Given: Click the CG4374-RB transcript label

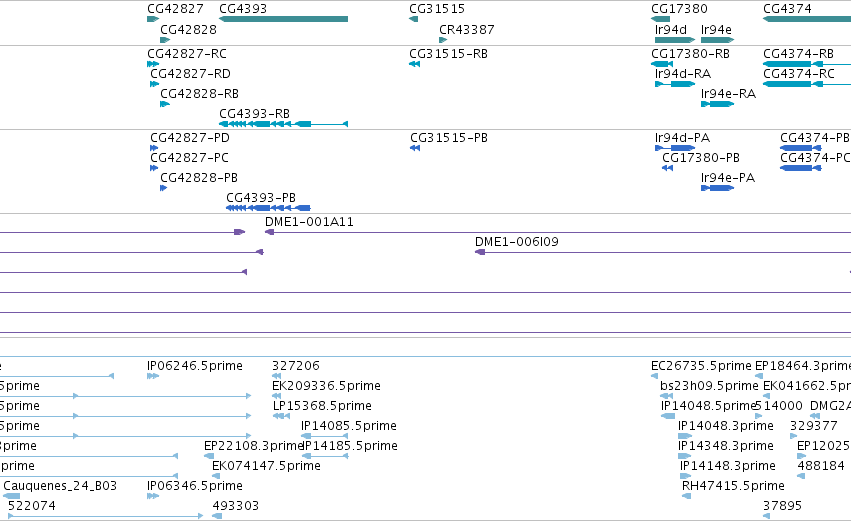Looking at the screenshot, I should click(x=798, y=54).
